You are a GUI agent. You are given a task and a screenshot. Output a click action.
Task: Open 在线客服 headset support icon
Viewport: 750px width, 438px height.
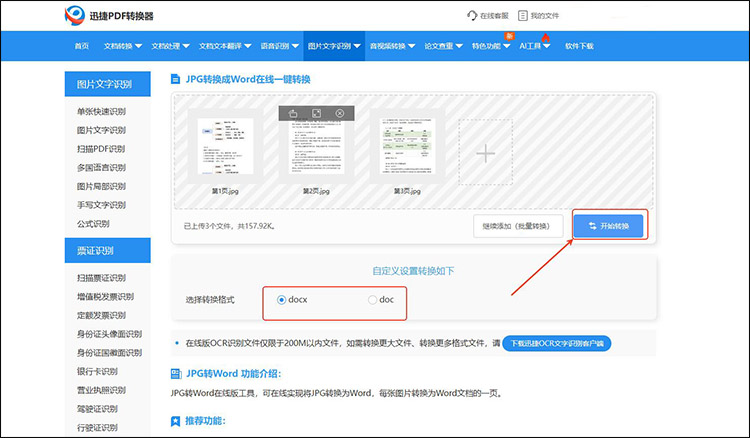point(472,16)
